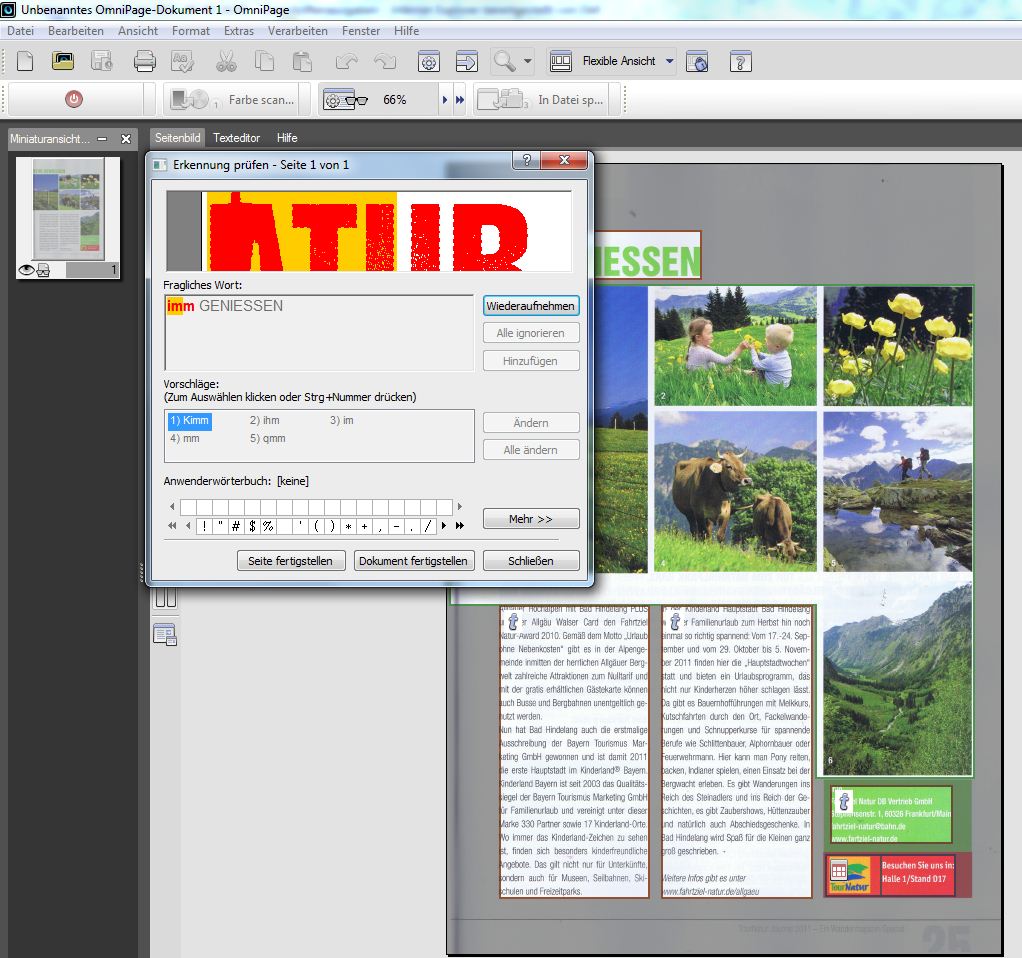Select page 1 thumbnail in Miniaturansicht
The width and height of the screenshot is (1022, 958).
[x=68, y=209]
